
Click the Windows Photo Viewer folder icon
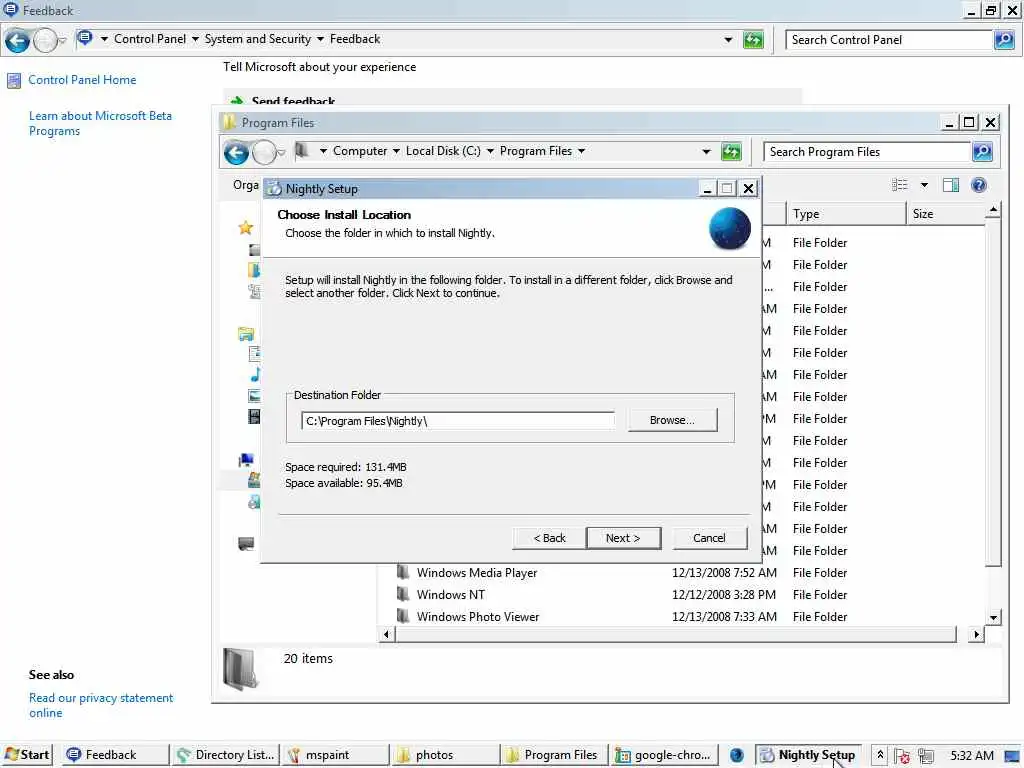click(x=403, y=616)
